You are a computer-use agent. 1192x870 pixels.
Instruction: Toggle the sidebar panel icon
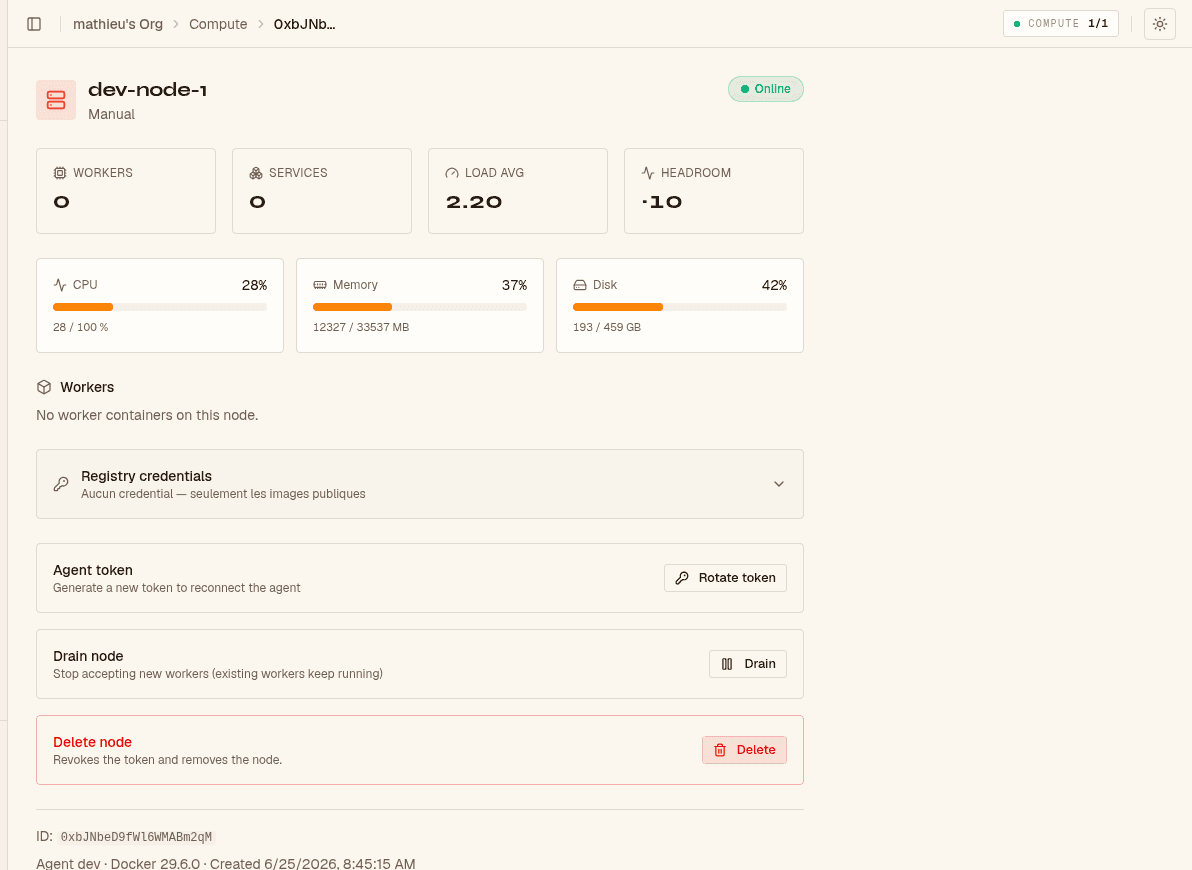click(x=34, y=24)
